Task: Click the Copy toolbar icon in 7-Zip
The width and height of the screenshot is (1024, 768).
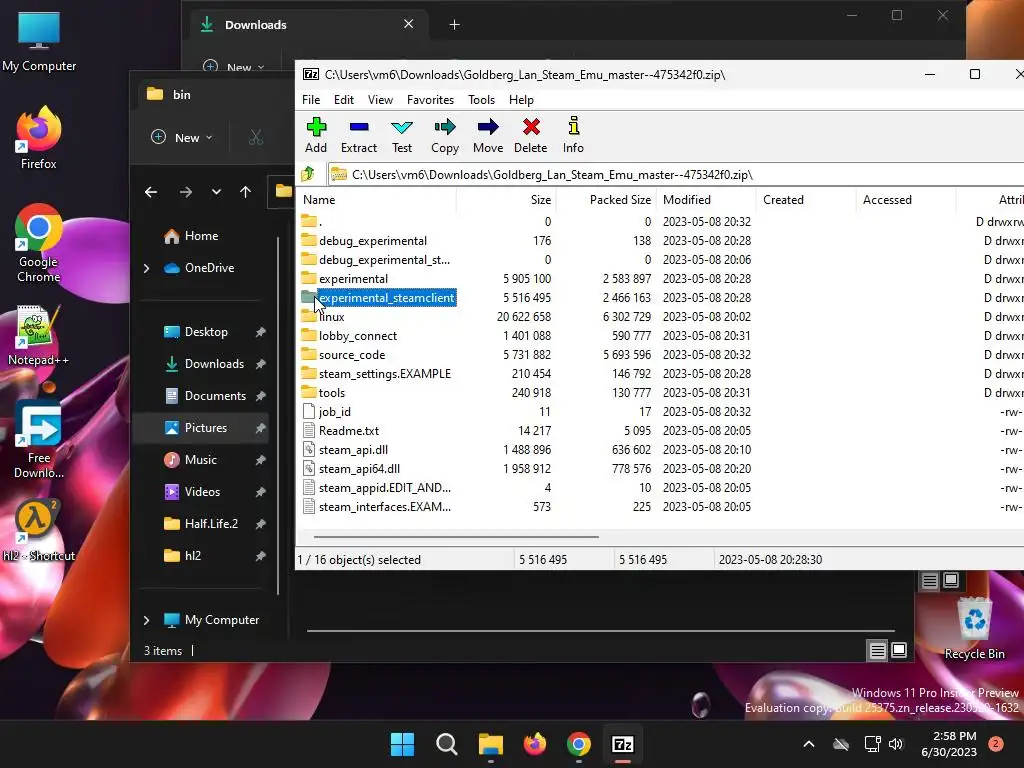Action: coord(445,135)
